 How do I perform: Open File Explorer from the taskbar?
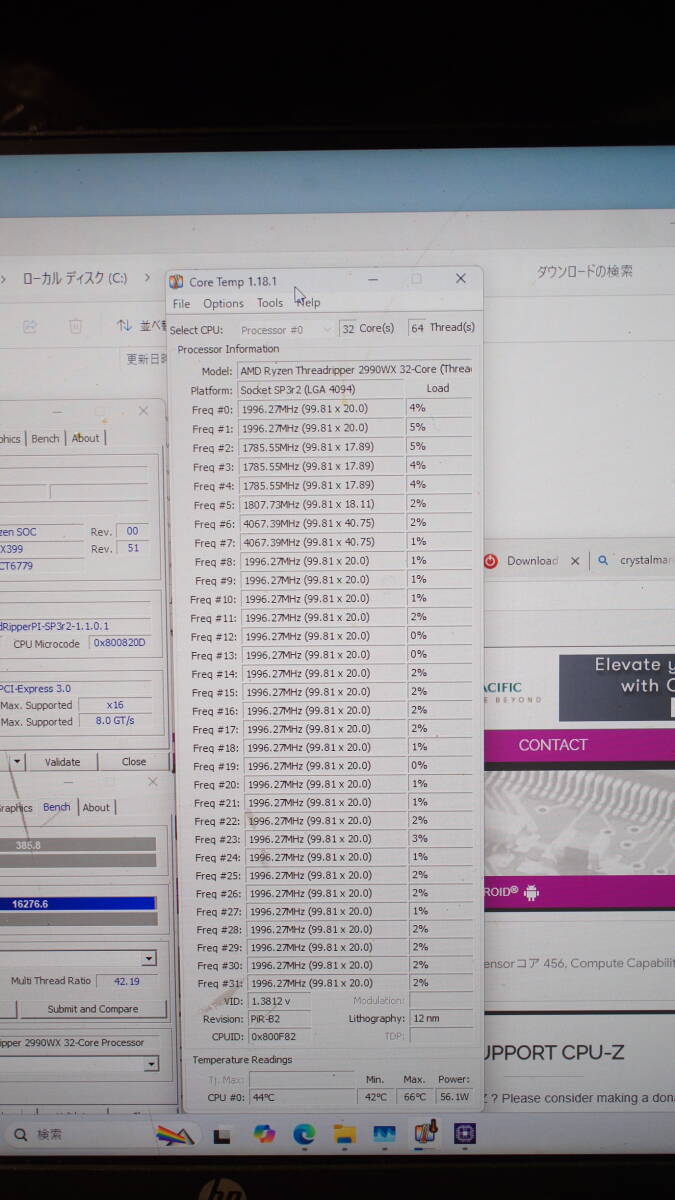point(345,1133)
